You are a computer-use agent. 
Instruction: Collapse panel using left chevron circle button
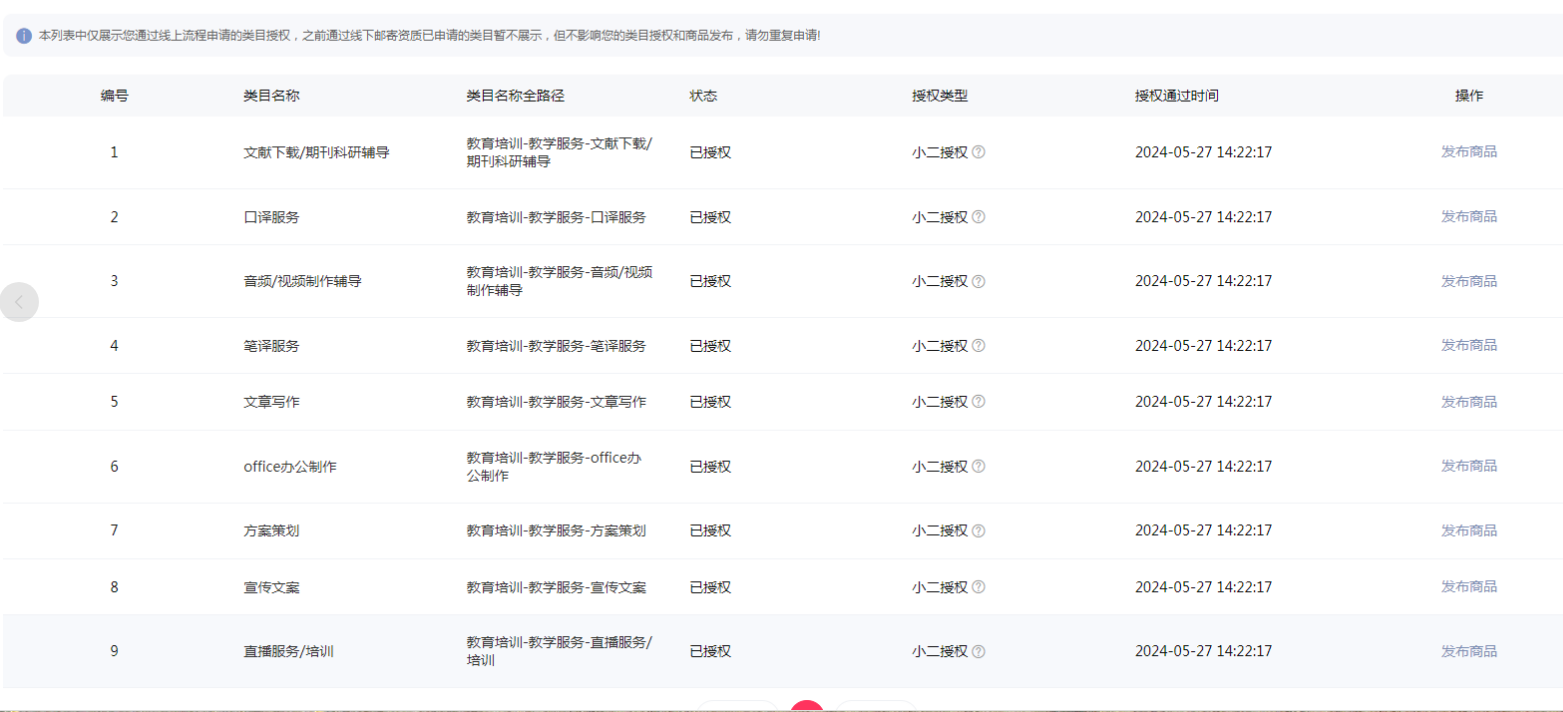point(19,302)
